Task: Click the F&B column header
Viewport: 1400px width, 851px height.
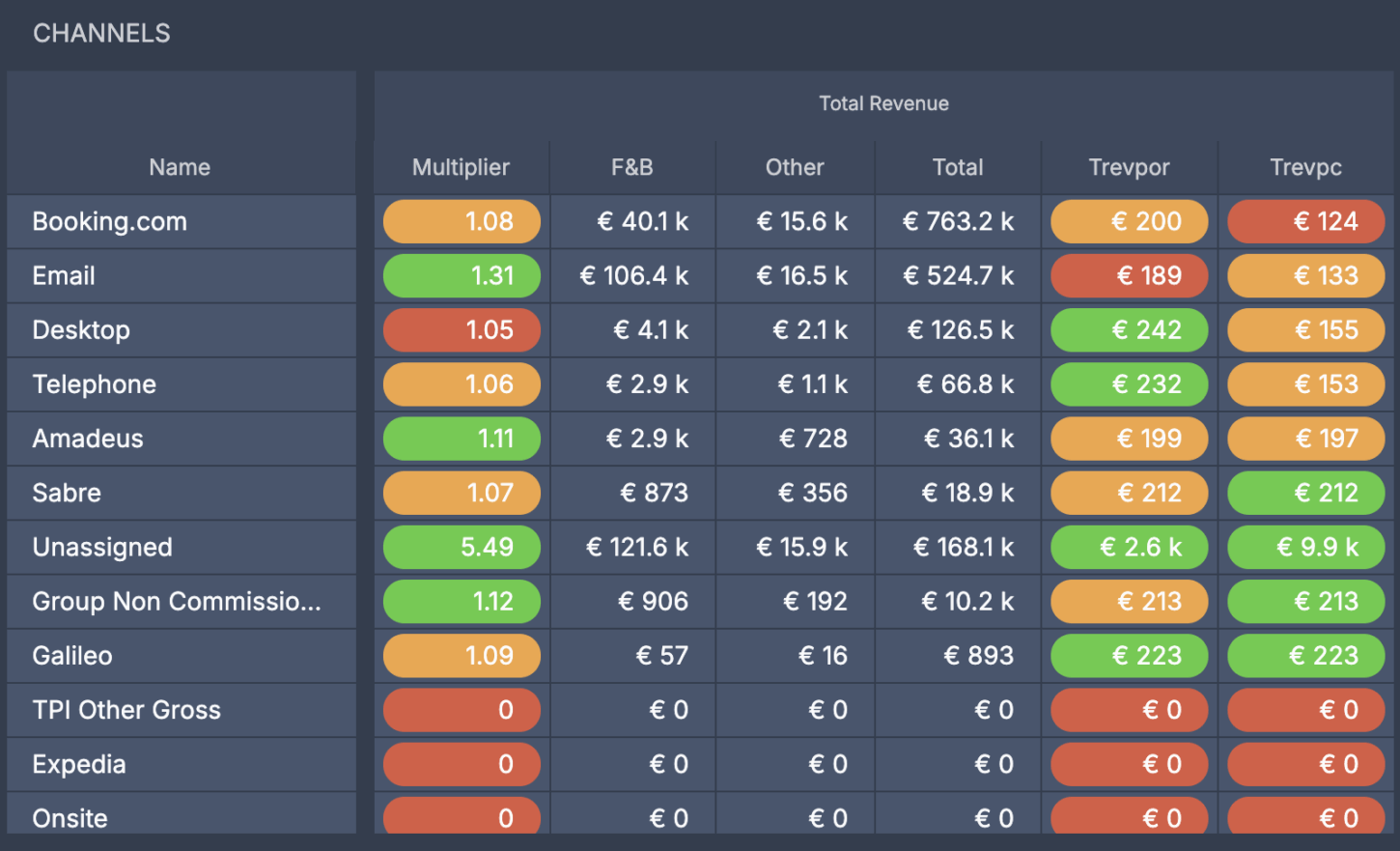Action: (631, 167)
